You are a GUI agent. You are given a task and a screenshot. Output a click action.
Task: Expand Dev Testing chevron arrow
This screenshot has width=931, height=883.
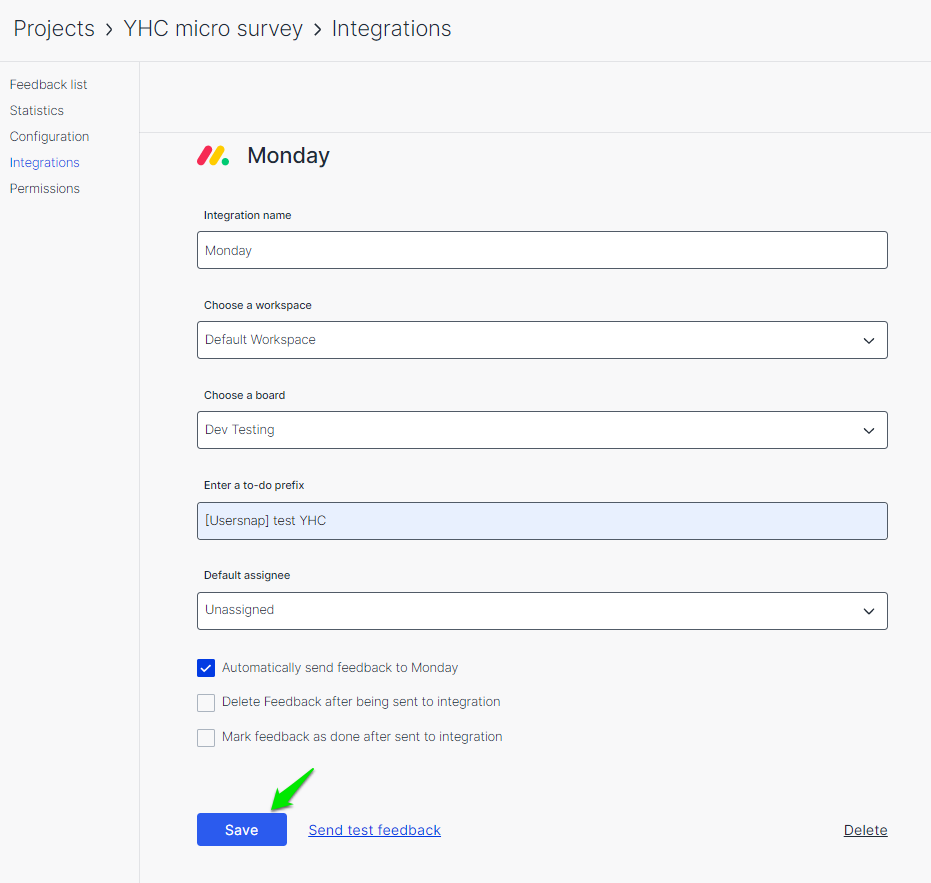click(x=869, y=431)
